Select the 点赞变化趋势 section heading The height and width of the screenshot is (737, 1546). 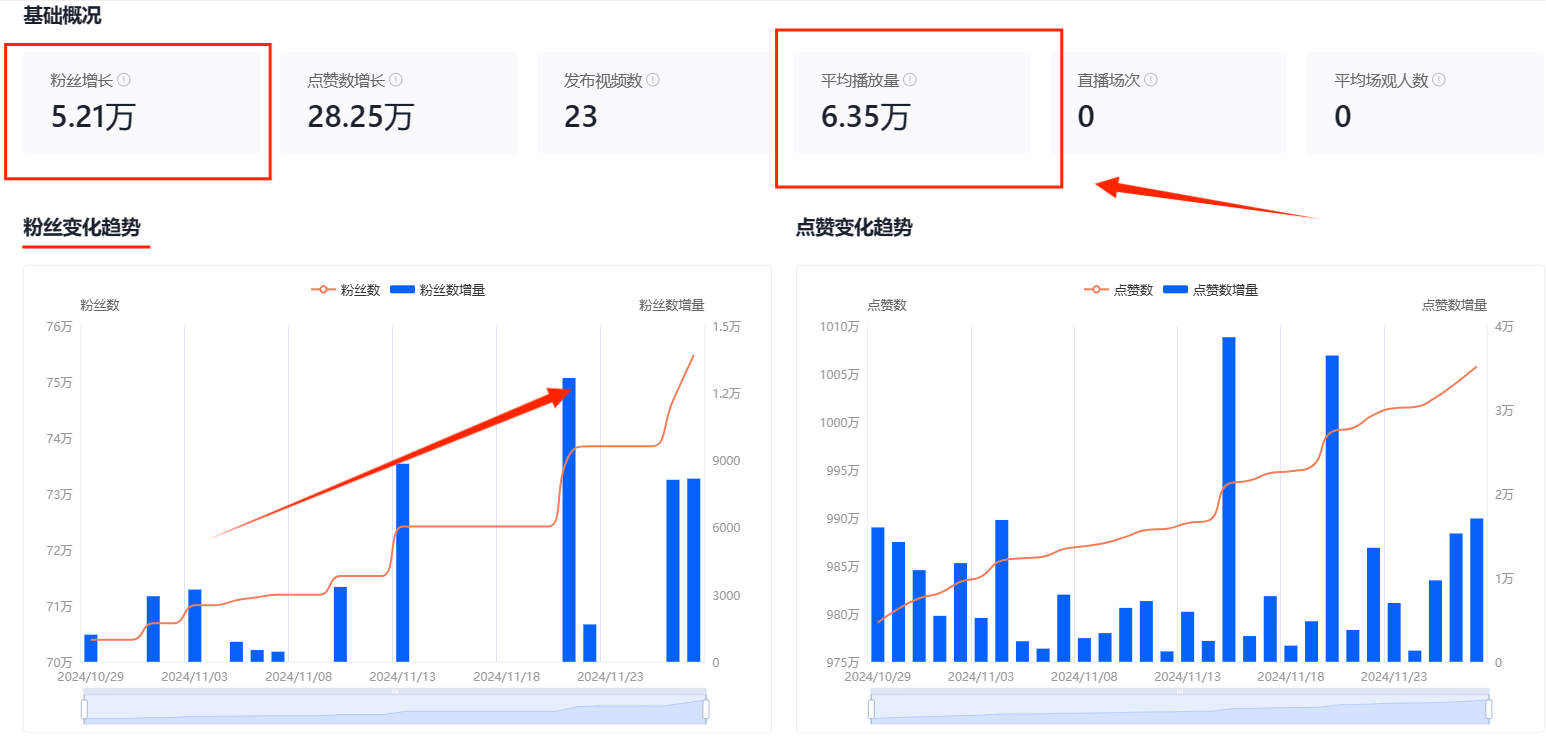854,228
